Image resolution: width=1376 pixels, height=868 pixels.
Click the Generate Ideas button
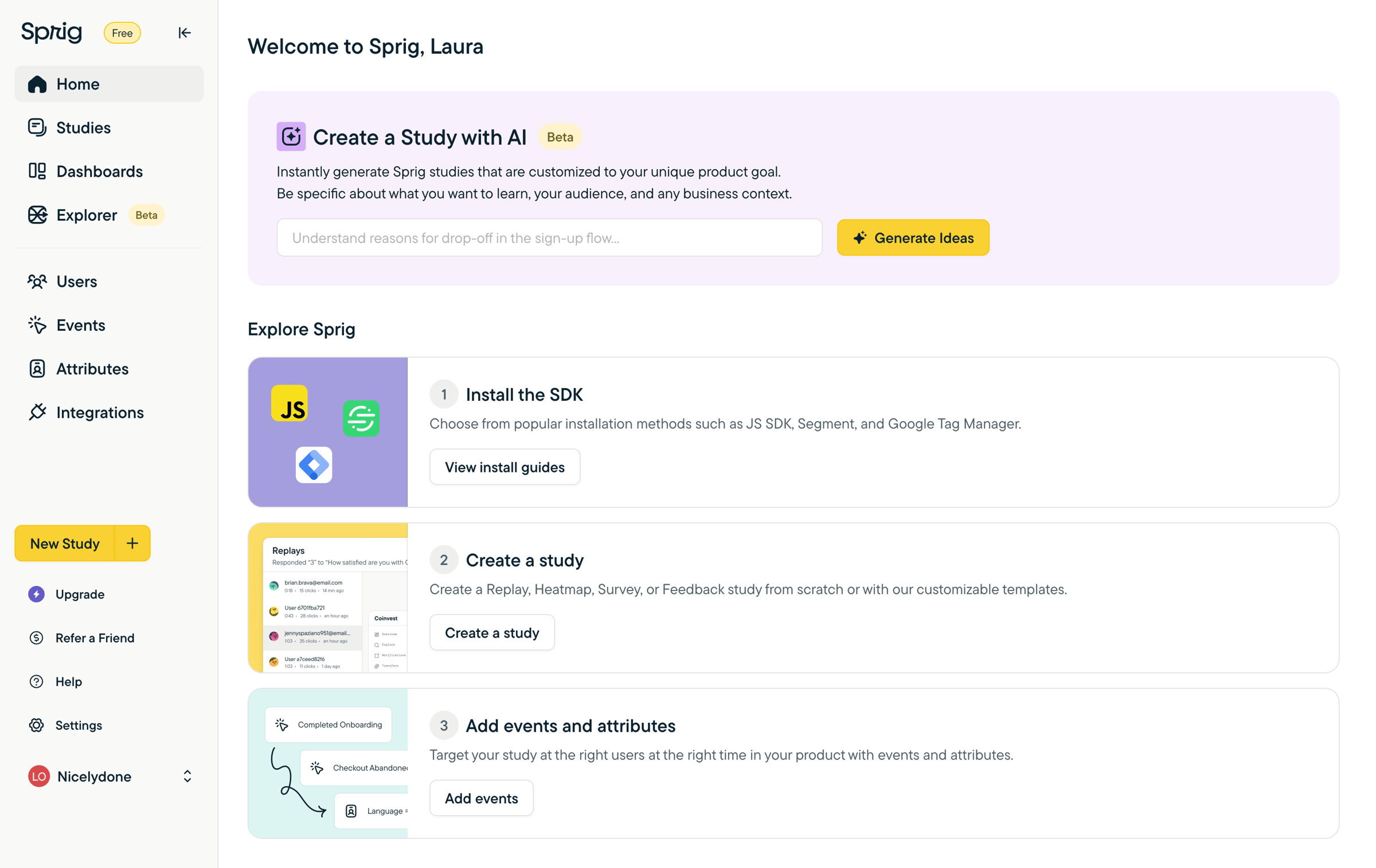[913, 238]
